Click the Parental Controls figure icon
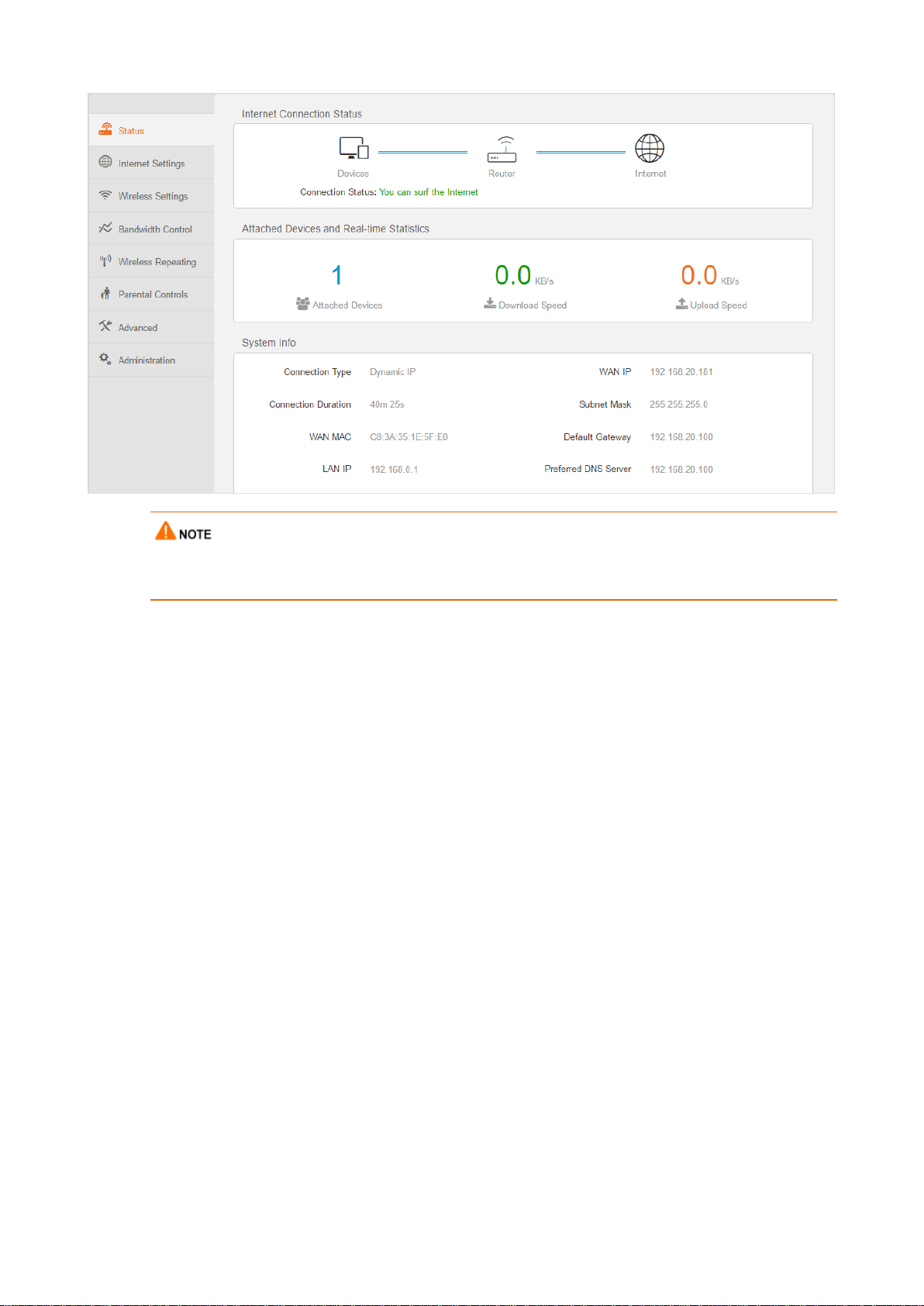This screenshot has width=924, height=1306. (x=105, y=293)
